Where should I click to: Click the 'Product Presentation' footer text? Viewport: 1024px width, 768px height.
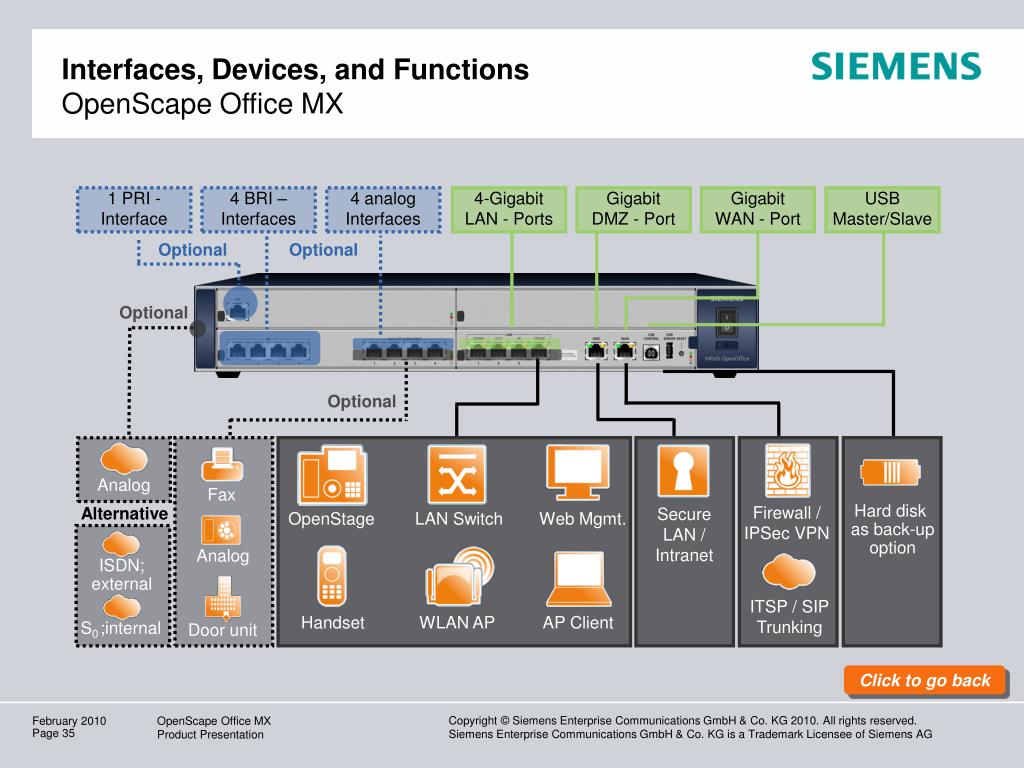pyautogui.click(x=210, y=735)
